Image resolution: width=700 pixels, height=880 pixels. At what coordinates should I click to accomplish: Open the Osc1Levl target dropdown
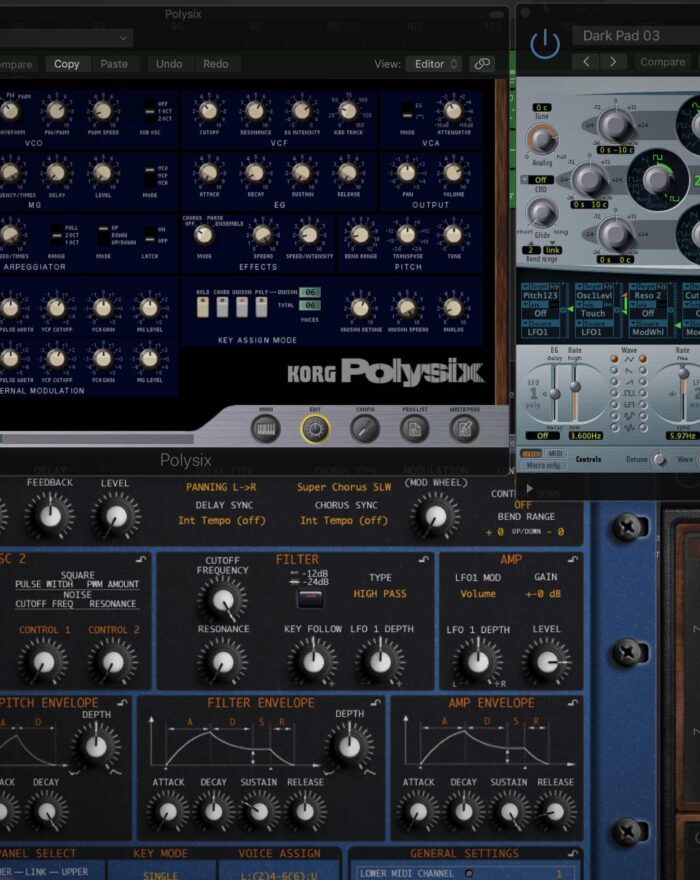(x=594, y=295)
